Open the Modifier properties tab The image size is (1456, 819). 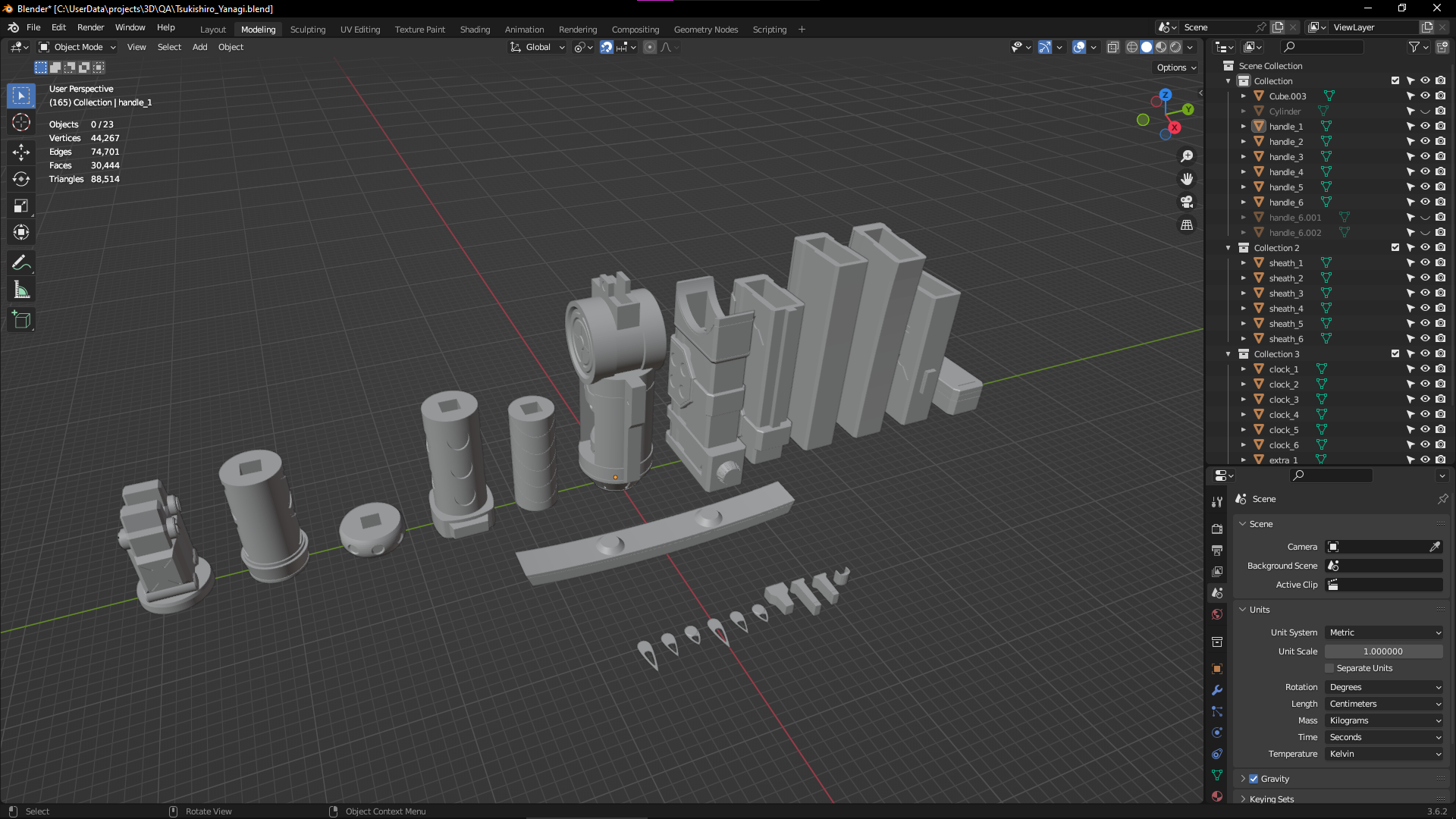click(1217, 690)
